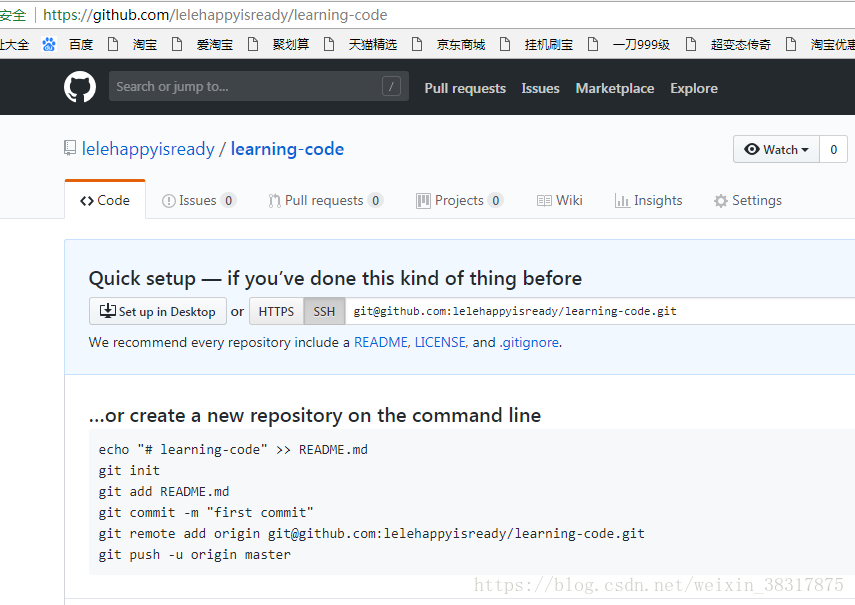Open Pull requests in top navigation
The width and height of the screenshot is (855, 605).
click(465, 88)
